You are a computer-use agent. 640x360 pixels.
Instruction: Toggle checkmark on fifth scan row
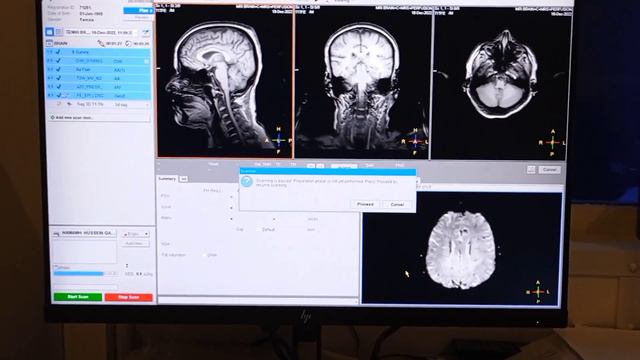click(58, 87)
